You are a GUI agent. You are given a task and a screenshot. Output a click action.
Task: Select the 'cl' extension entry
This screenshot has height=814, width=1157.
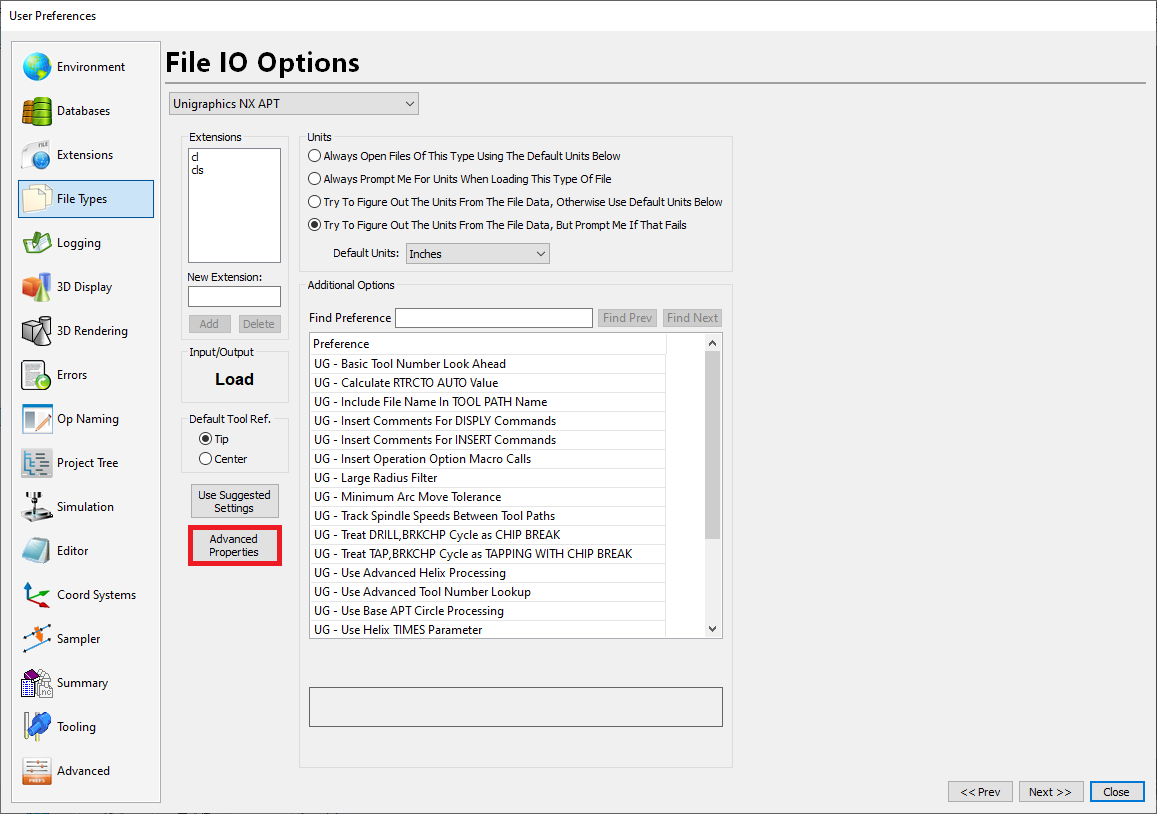pos(195,156)
